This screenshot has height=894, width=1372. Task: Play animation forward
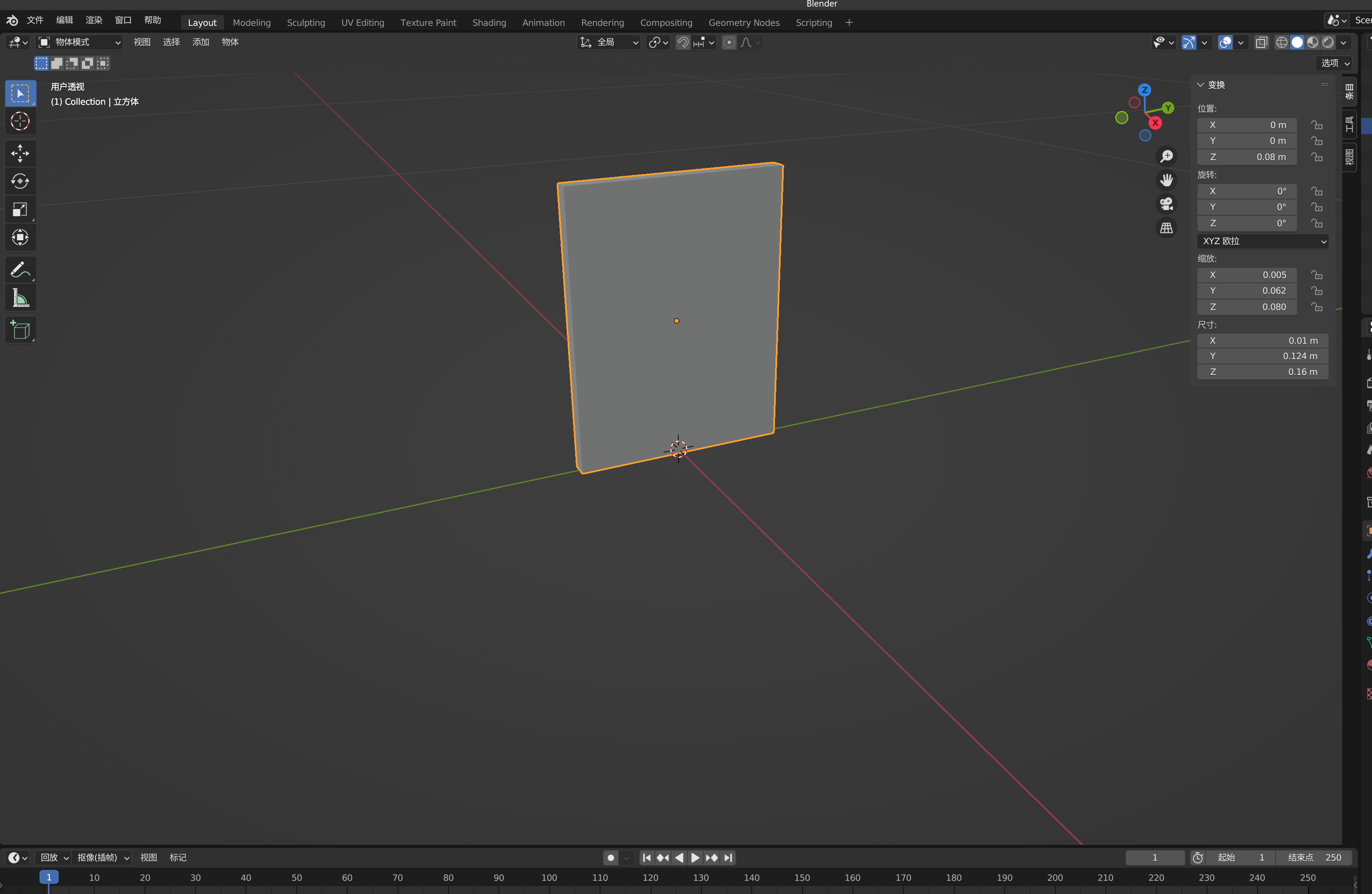(695, 858)
